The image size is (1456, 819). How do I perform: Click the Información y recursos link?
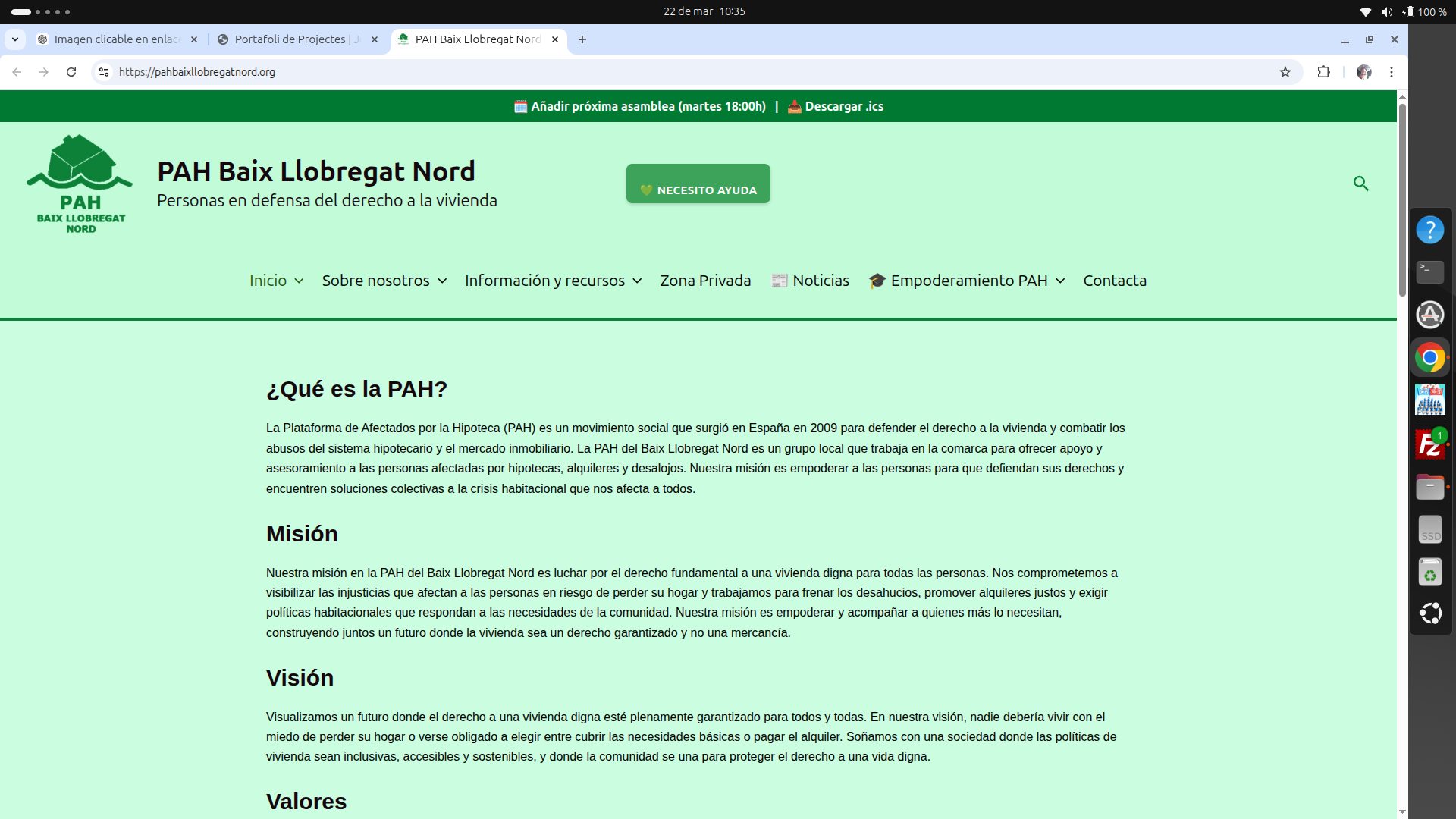point(544,281)
